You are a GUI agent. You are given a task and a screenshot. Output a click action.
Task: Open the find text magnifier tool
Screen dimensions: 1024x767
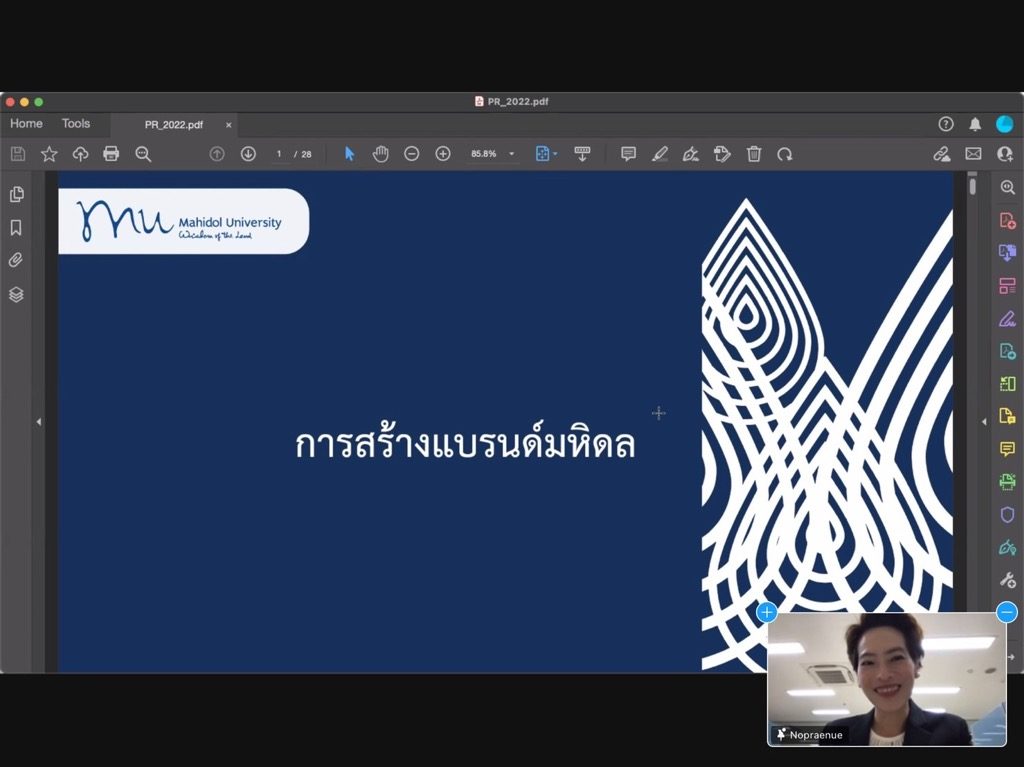[143, 154]
